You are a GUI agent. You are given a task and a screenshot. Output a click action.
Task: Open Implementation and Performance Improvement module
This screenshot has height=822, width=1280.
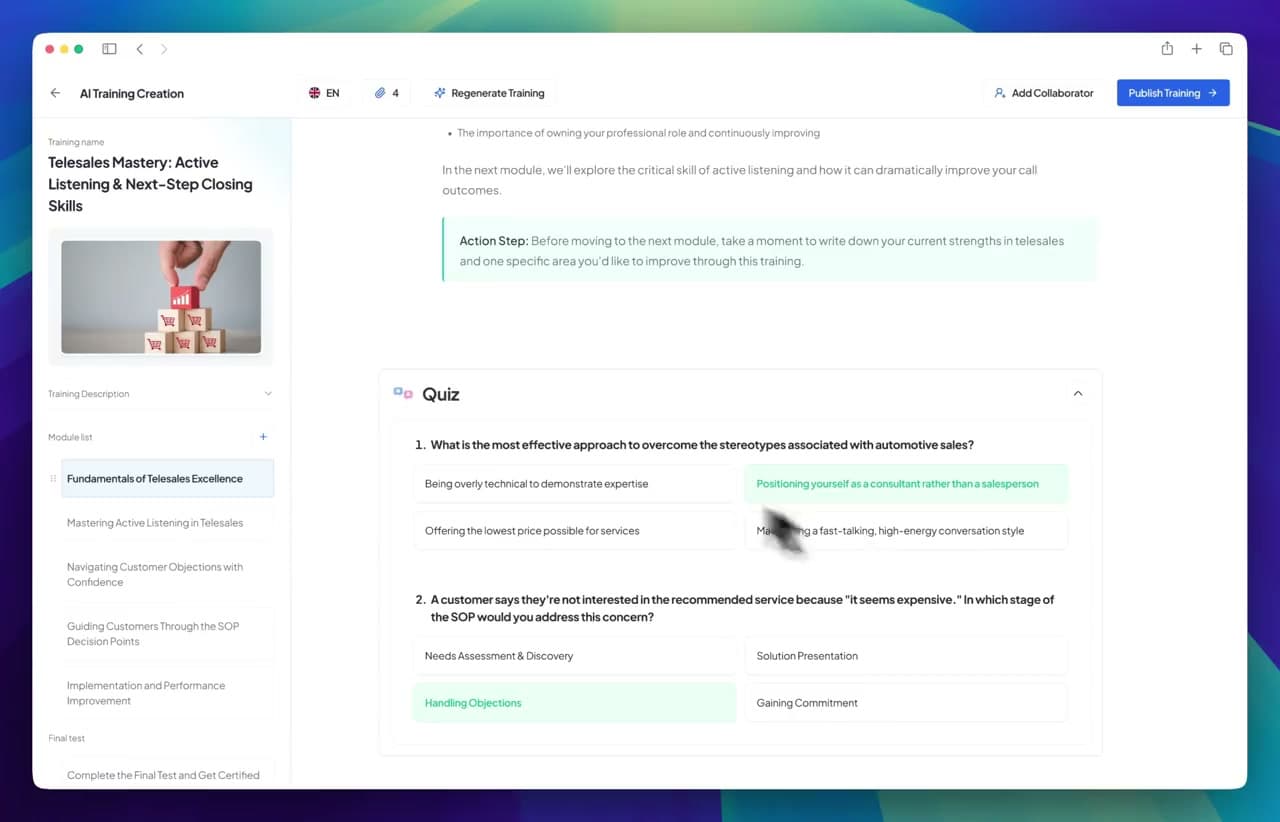[167, 693]
